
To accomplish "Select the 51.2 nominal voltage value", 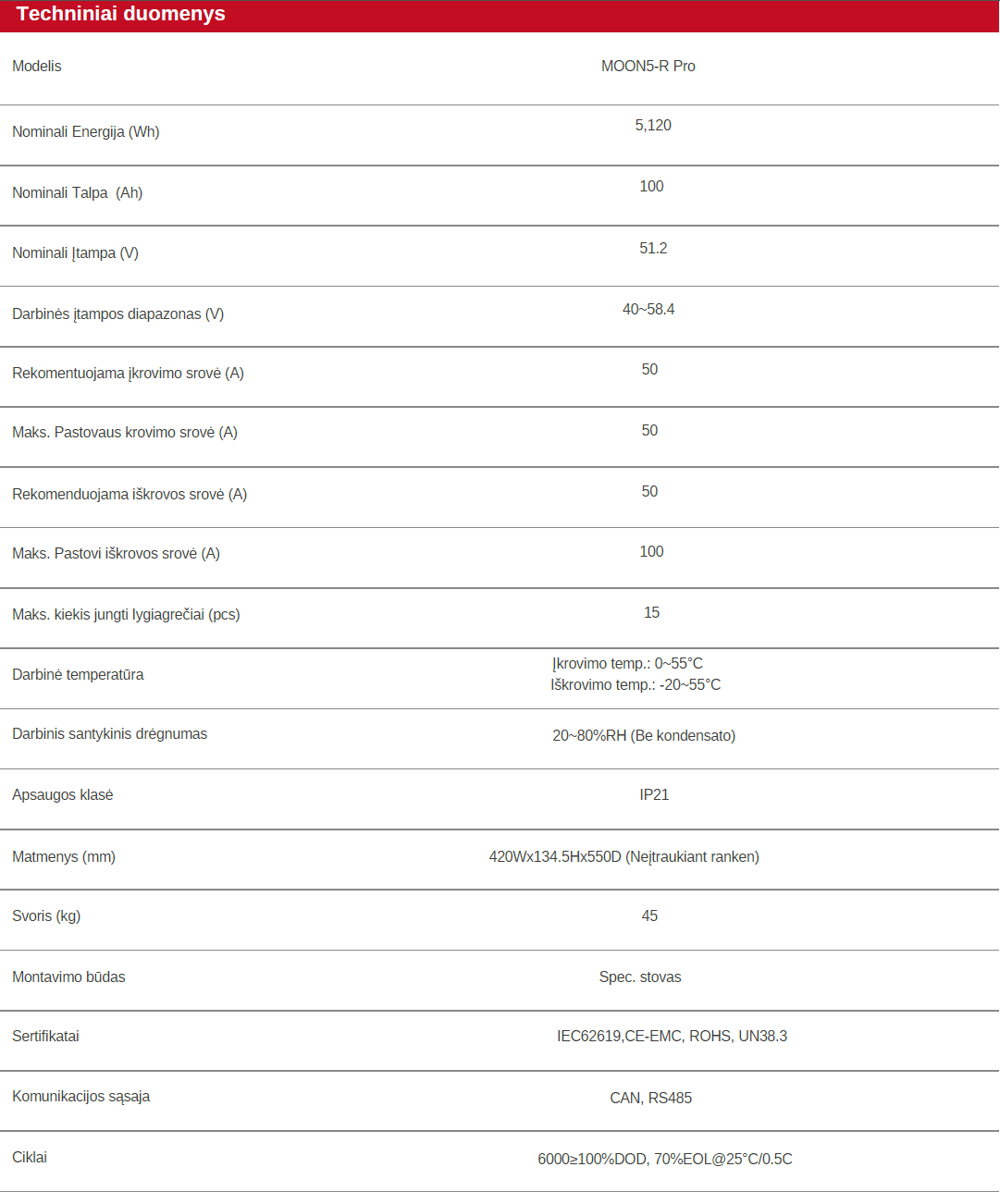I will coord(653,249).
